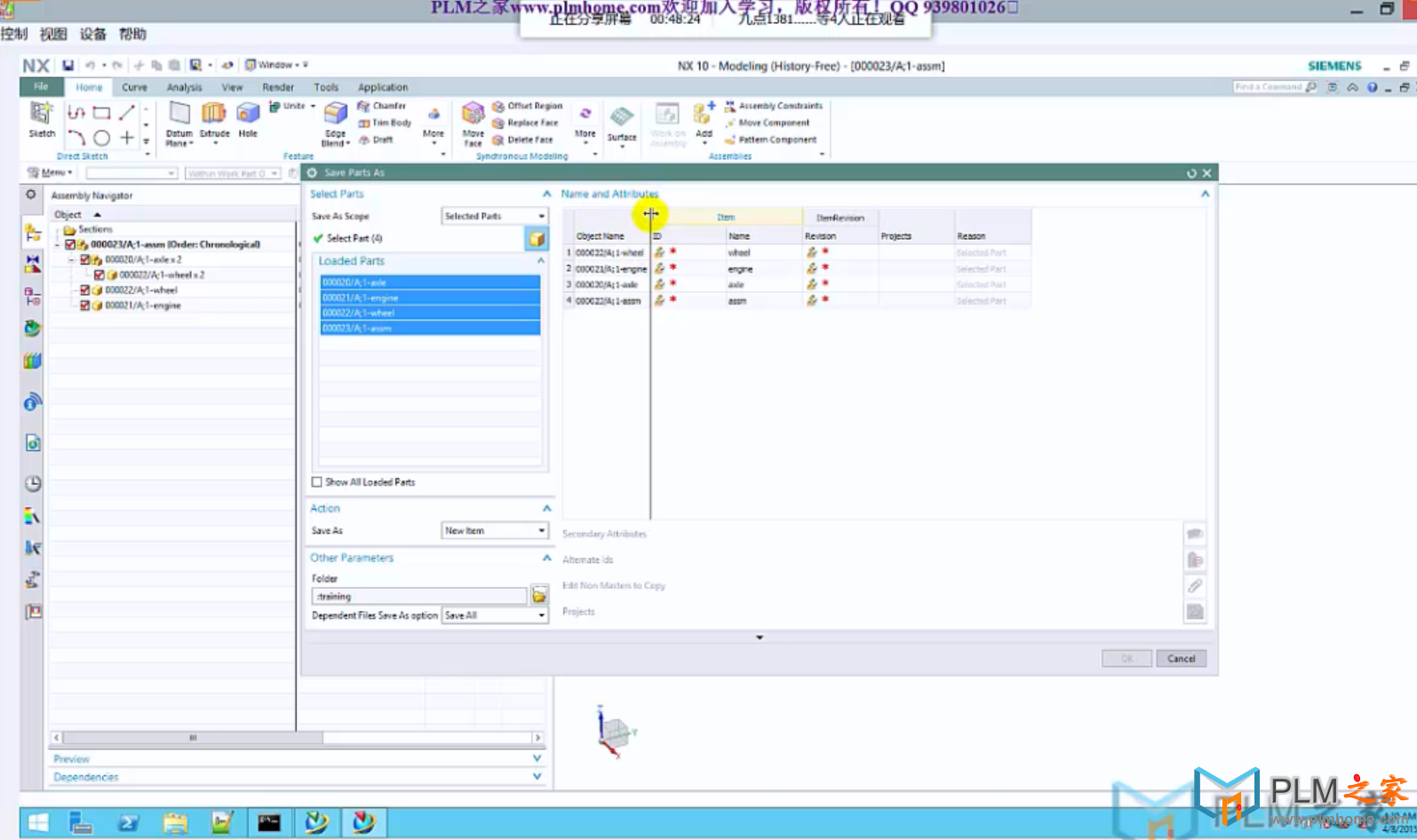
Task: Browse for folder next to training field
Action: coord(538,596)
